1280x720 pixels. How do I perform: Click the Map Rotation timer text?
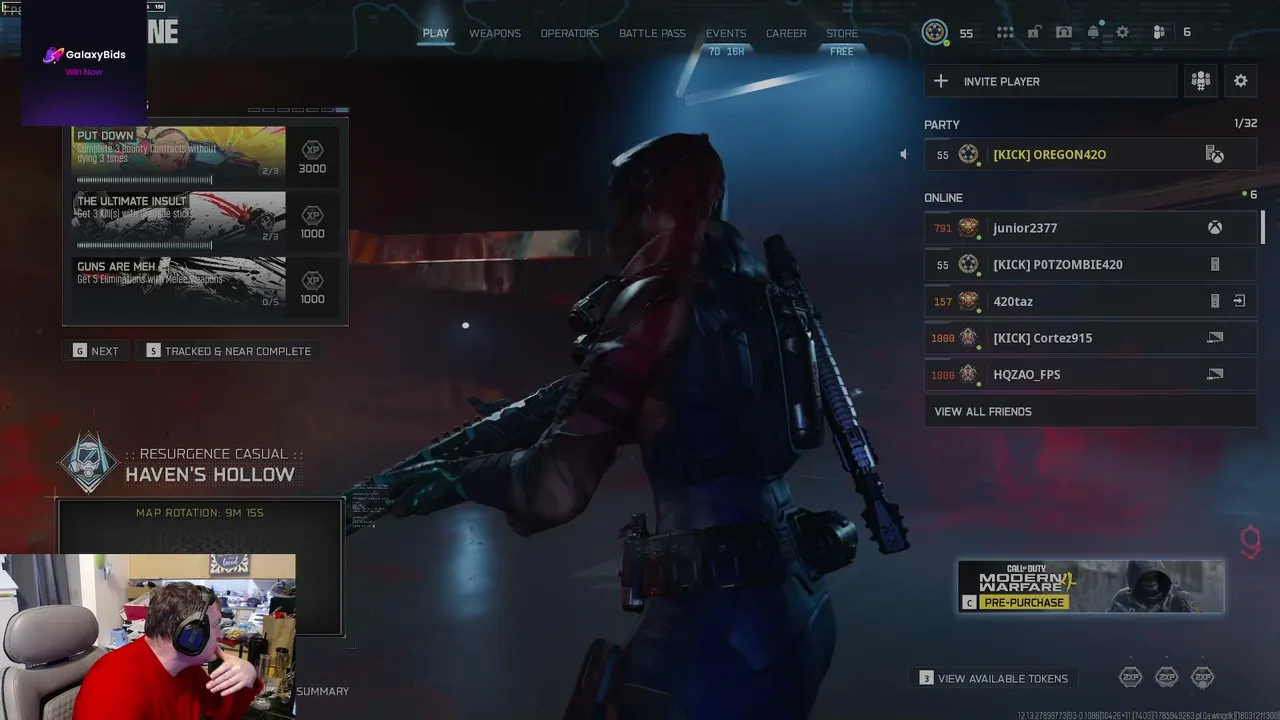(x=200, y=513)
